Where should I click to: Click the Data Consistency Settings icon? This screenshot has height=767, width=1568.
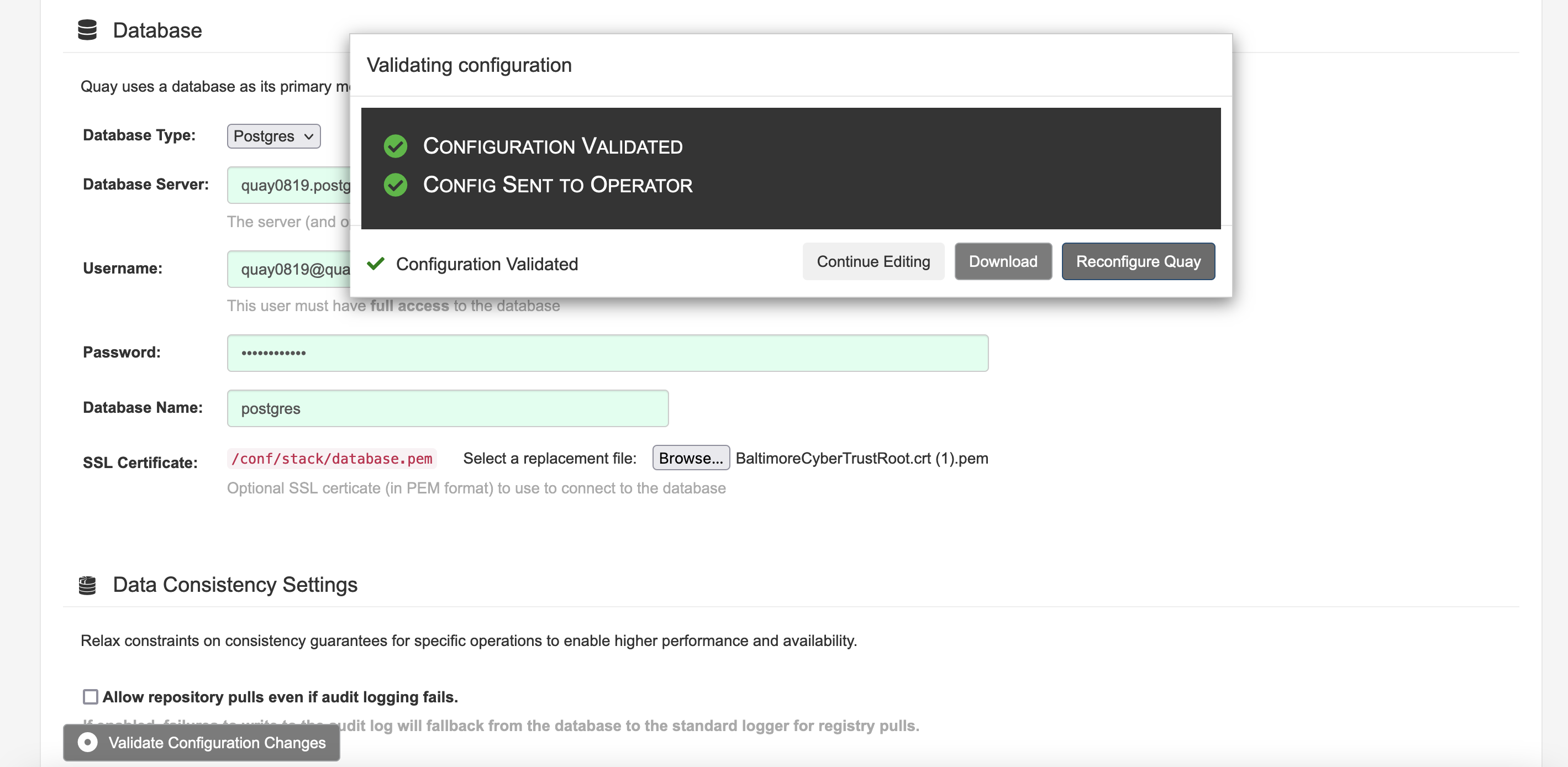tap(87, 585)
